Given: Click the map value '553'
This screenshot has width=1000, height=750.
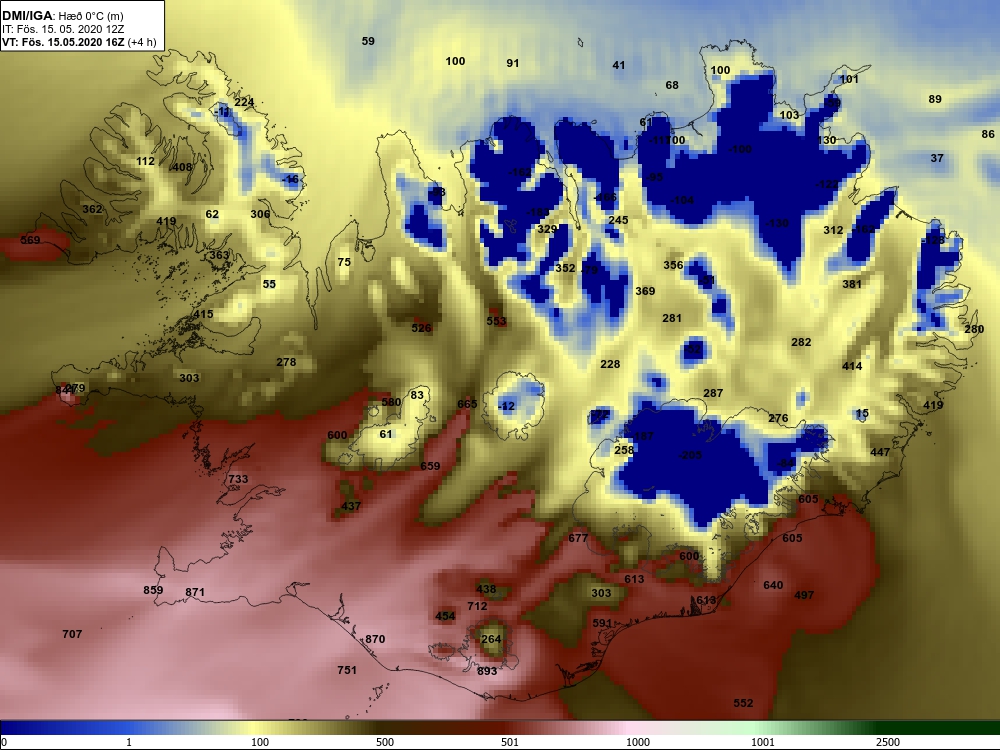Looking at the screenshot, I should (x=496, y=321).
